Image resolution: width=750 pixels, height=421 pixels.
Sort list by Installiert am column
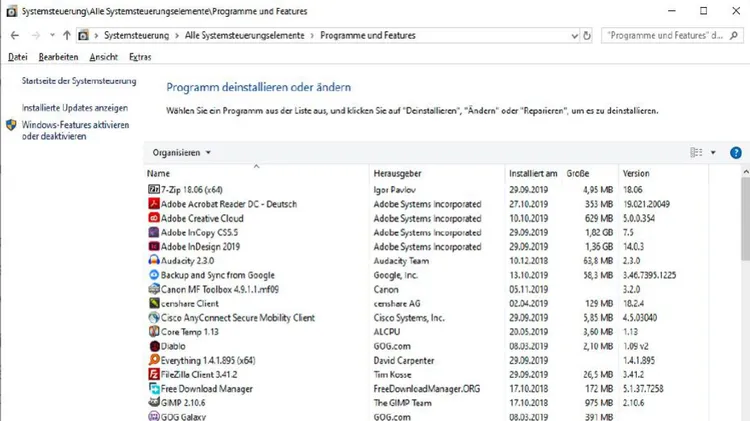tap(533, 173)
